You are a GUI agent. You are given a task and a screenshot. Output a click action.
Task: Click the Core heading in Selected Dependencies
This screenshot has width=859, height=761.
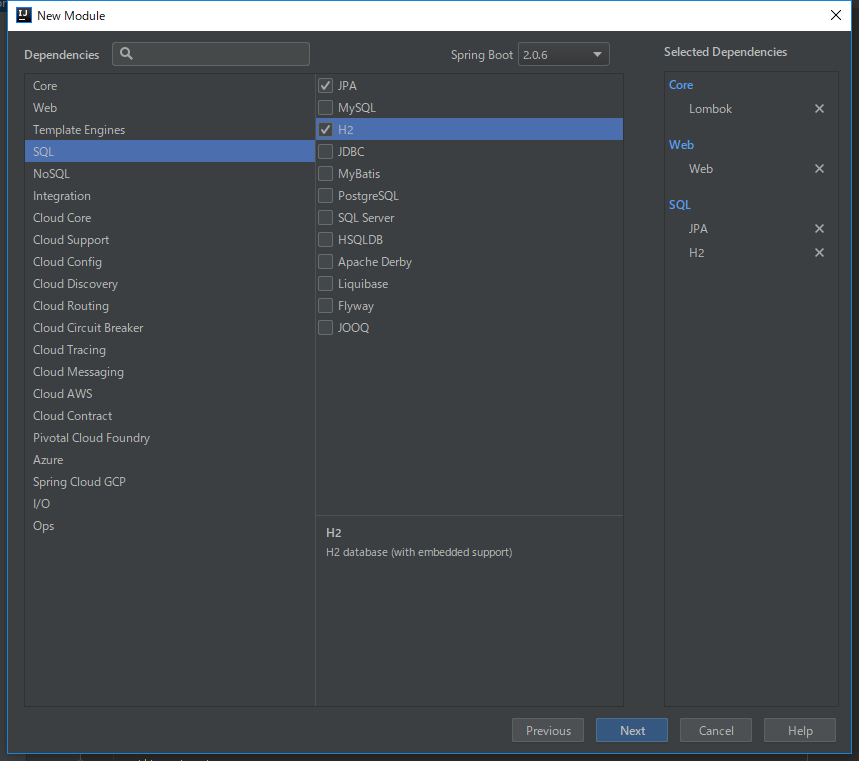coord(681,85)
